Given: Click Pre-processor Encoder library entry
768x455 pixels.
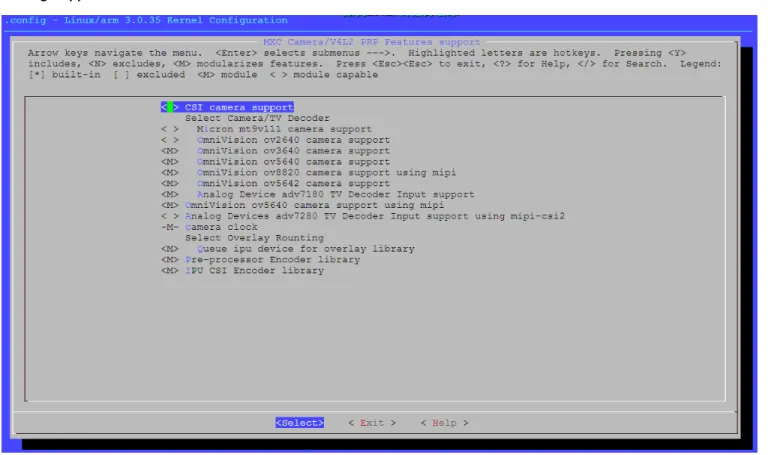Looking at the screenshot, I should pos(272,260).
